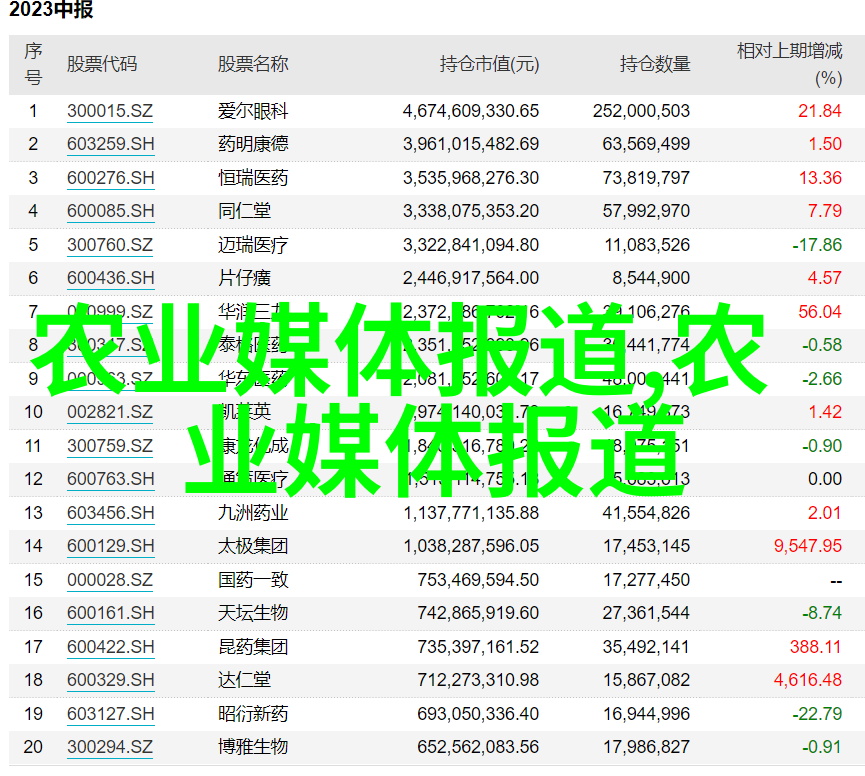Select the stock name 爱尔眼科
The image size is (865, 776).
point(253,111)
